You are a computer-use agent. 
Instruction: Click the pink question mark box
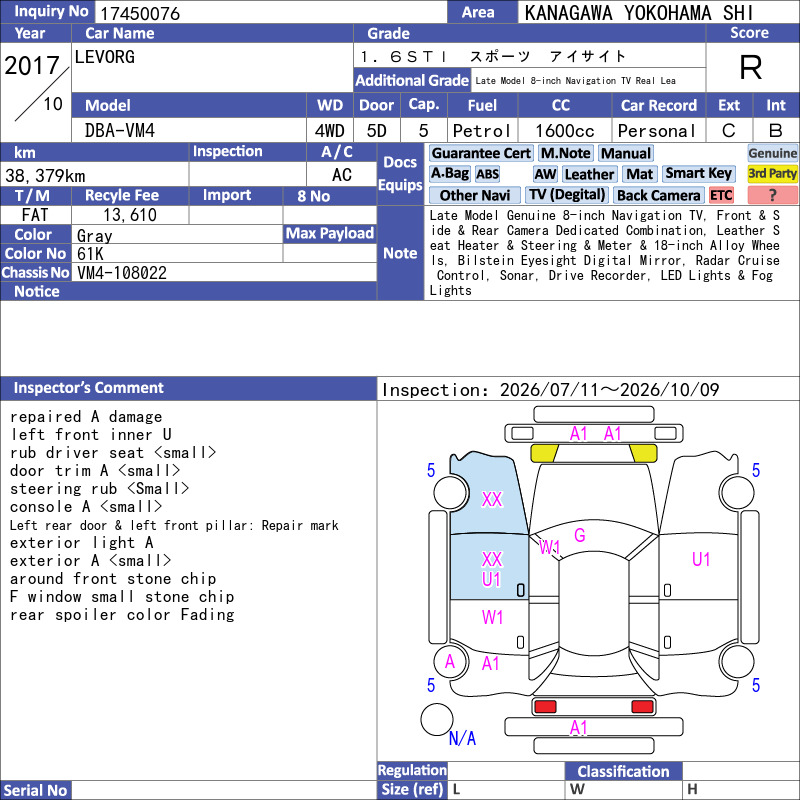(x=772, y=195)
